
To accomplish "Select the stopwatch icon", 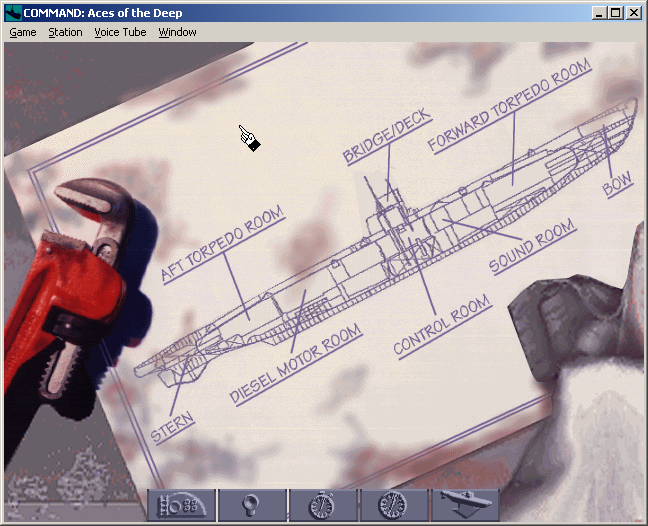I will [323, 505].
